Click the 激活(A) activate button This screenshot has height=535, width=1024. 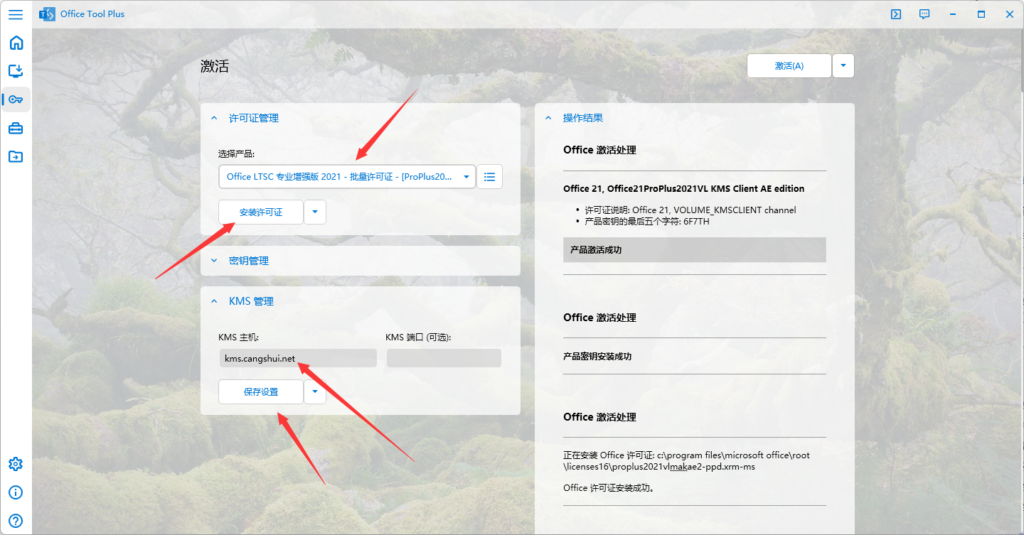(x=789, y=66)
